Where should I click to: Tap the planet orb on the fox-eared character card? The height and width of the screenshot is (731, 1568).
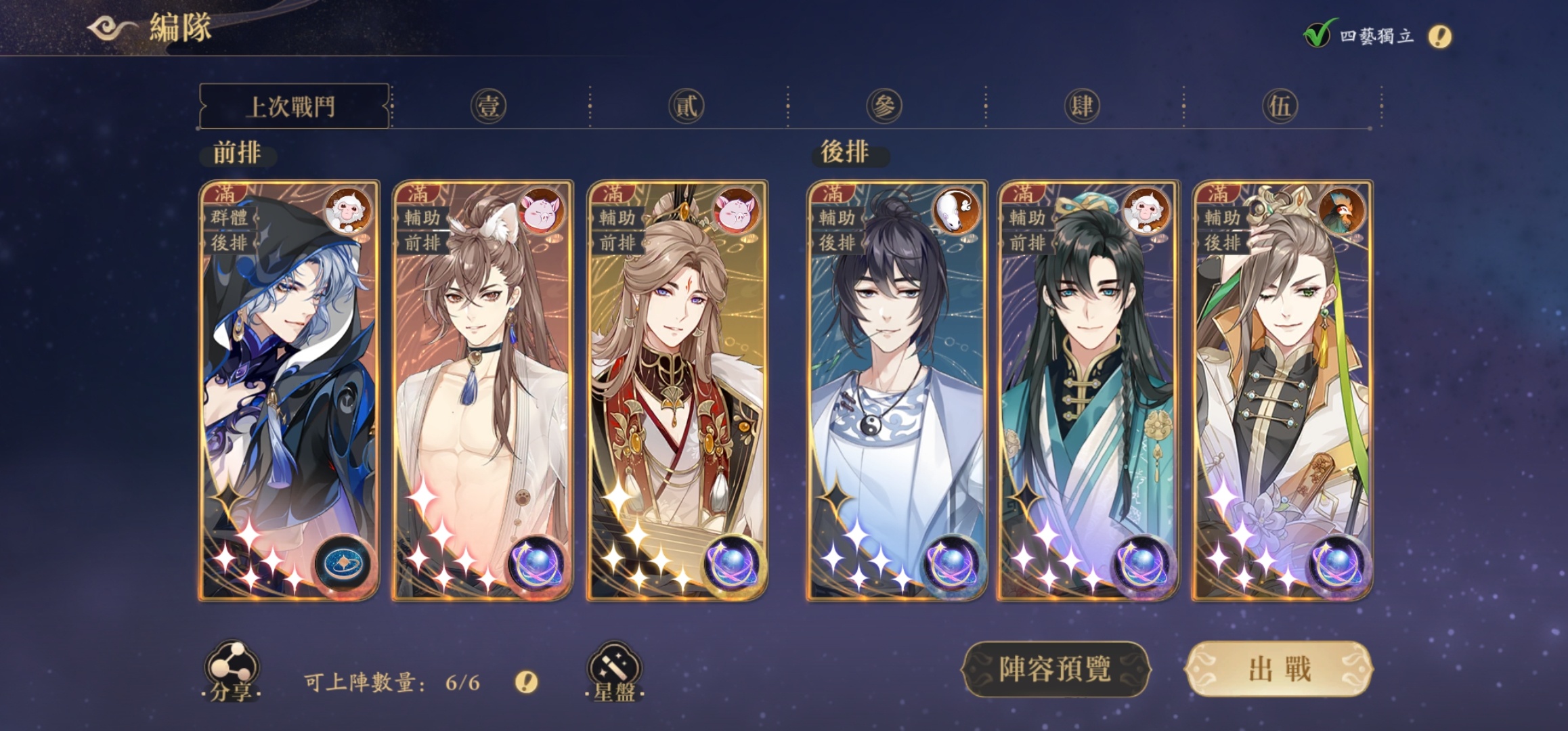537,563
